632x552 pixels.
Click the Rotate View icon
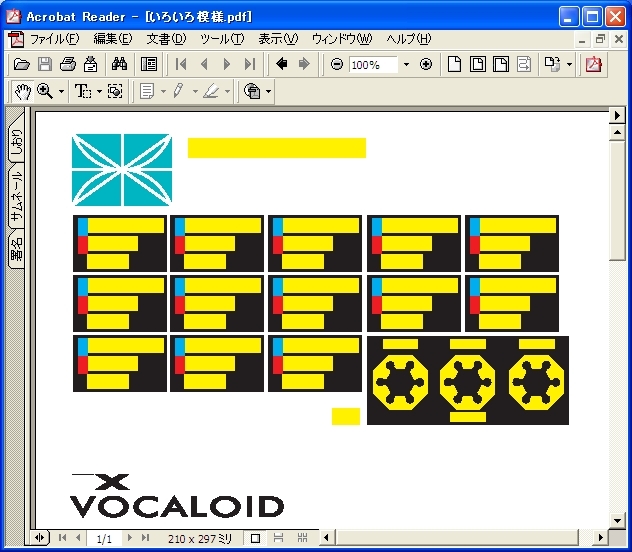[553, 64]
